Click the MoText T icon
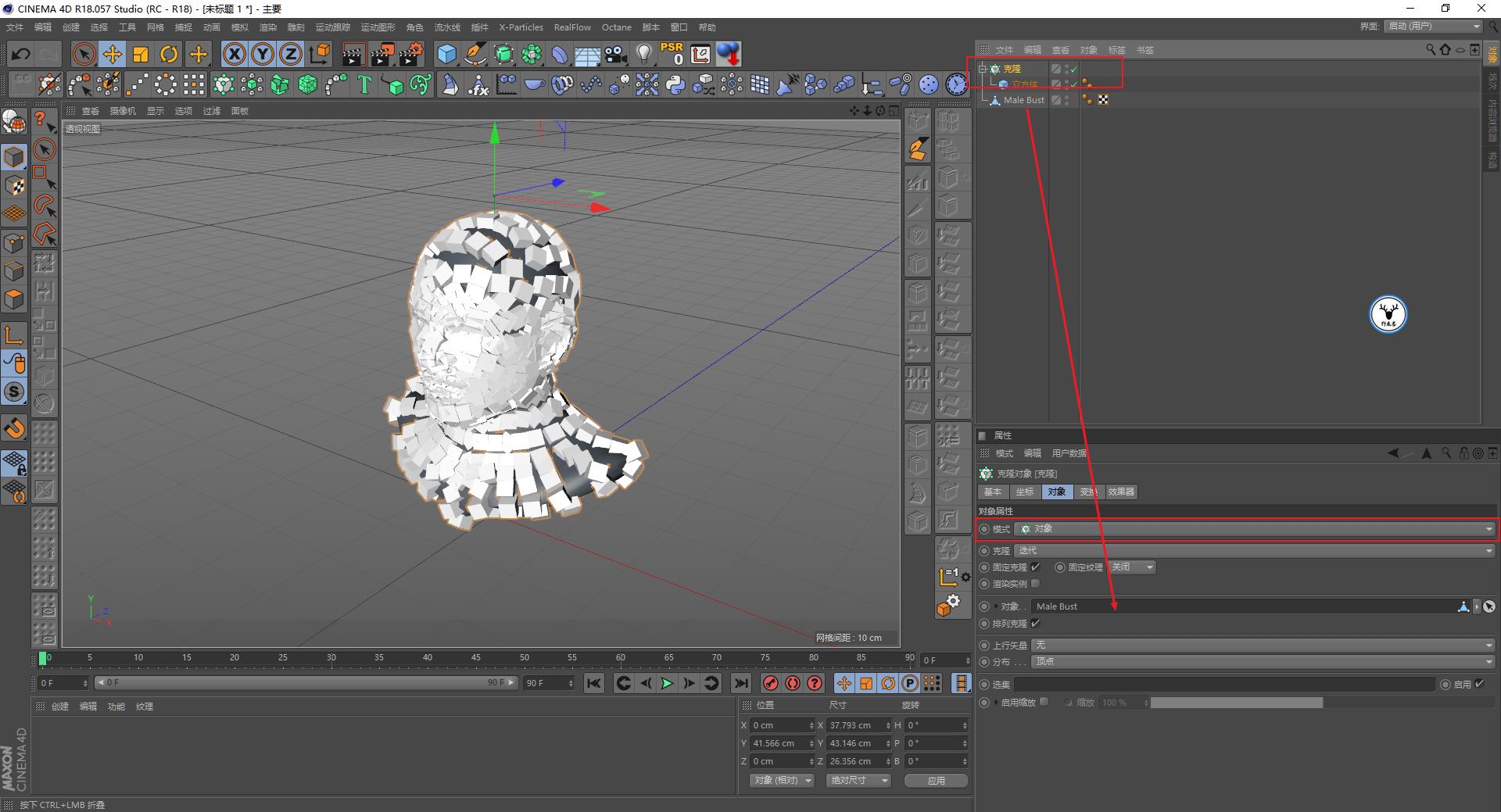1501x812 pixels. 364,84
